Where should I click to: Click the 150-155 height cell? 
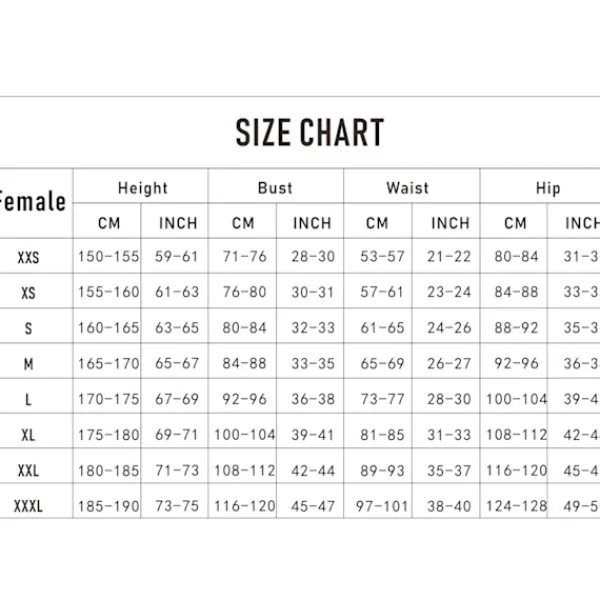tap(108, 257)
